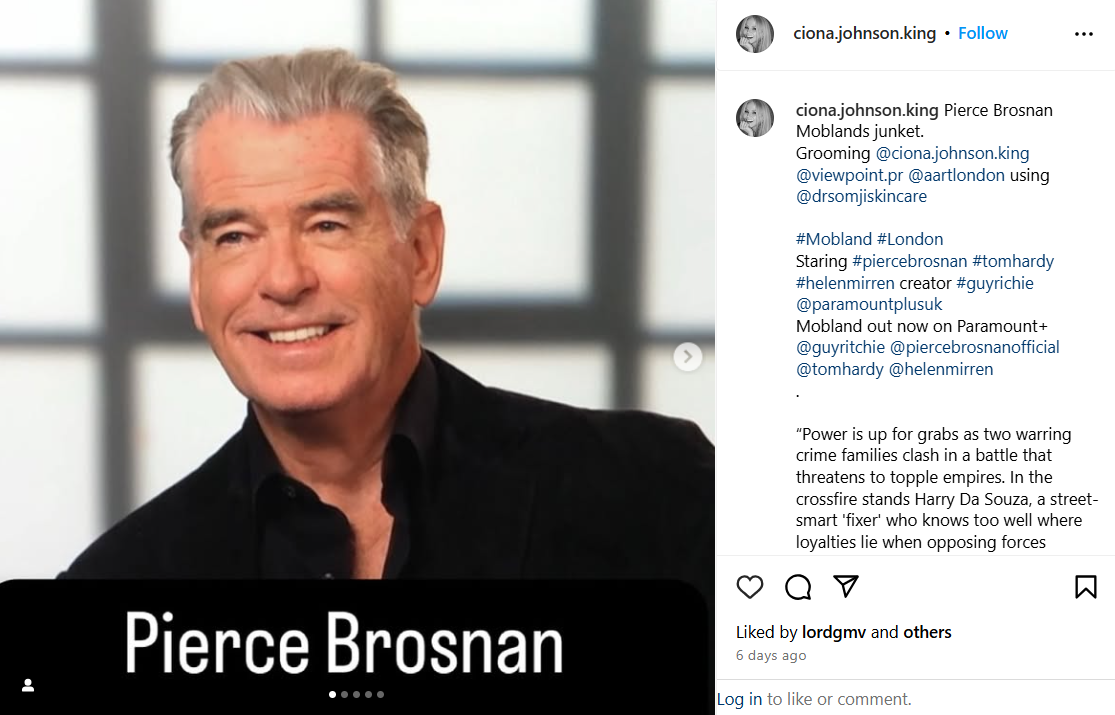Open lordgmv's profile from the likes line
Screen dimensions: 1115x715
pyautogui.click(x=833, y=632)
